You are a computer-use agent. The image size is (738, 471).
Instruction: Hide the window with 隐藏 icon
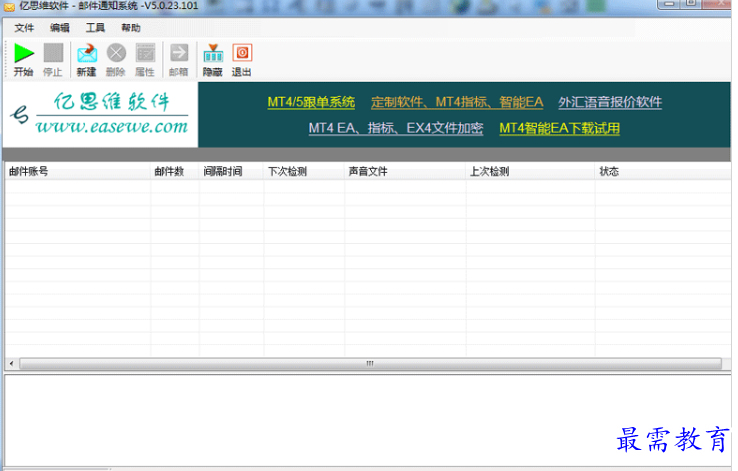tap(213, 53)
